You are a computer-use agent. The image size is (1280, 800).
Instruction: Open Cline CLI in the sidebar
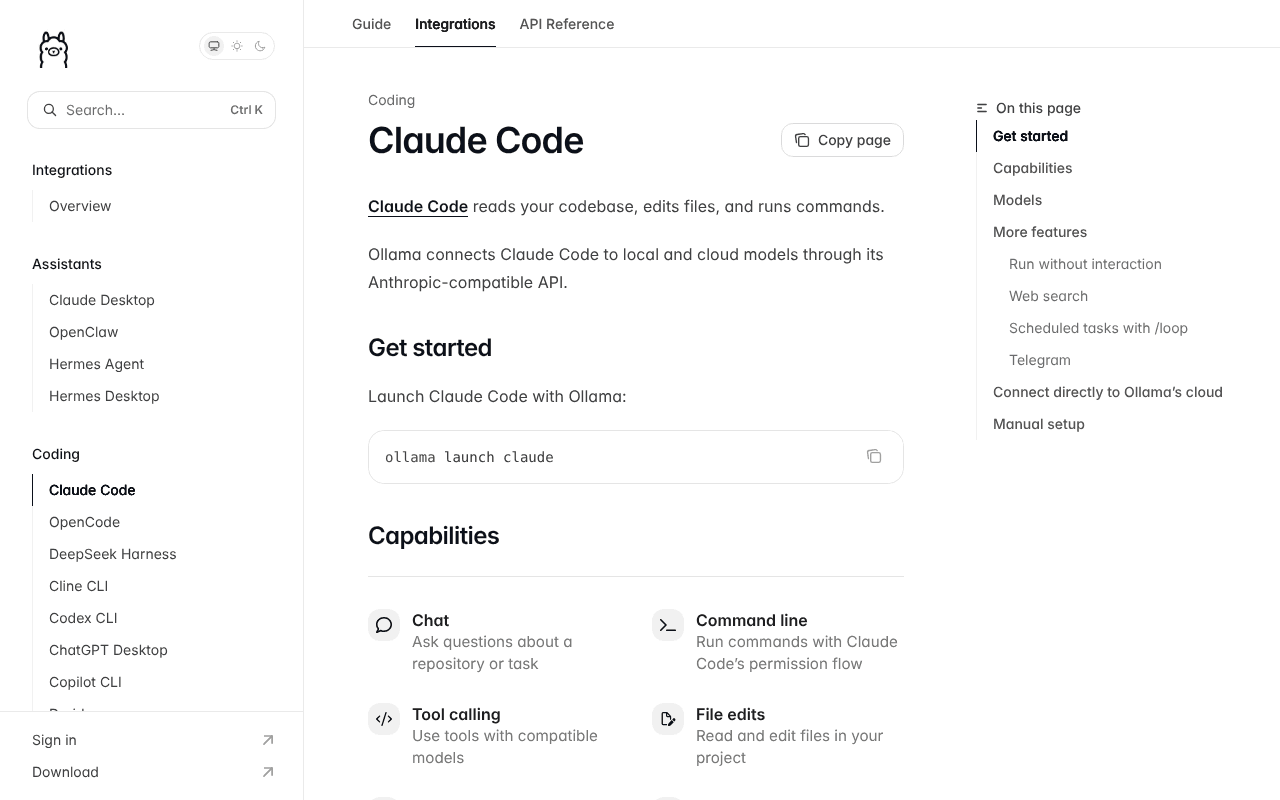point(79,586)
